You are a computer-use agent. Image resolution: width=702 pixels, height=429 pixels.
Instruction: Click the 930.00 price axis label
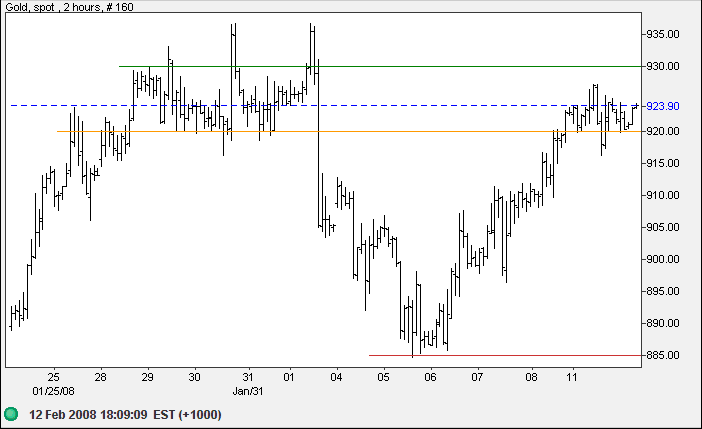663,66
